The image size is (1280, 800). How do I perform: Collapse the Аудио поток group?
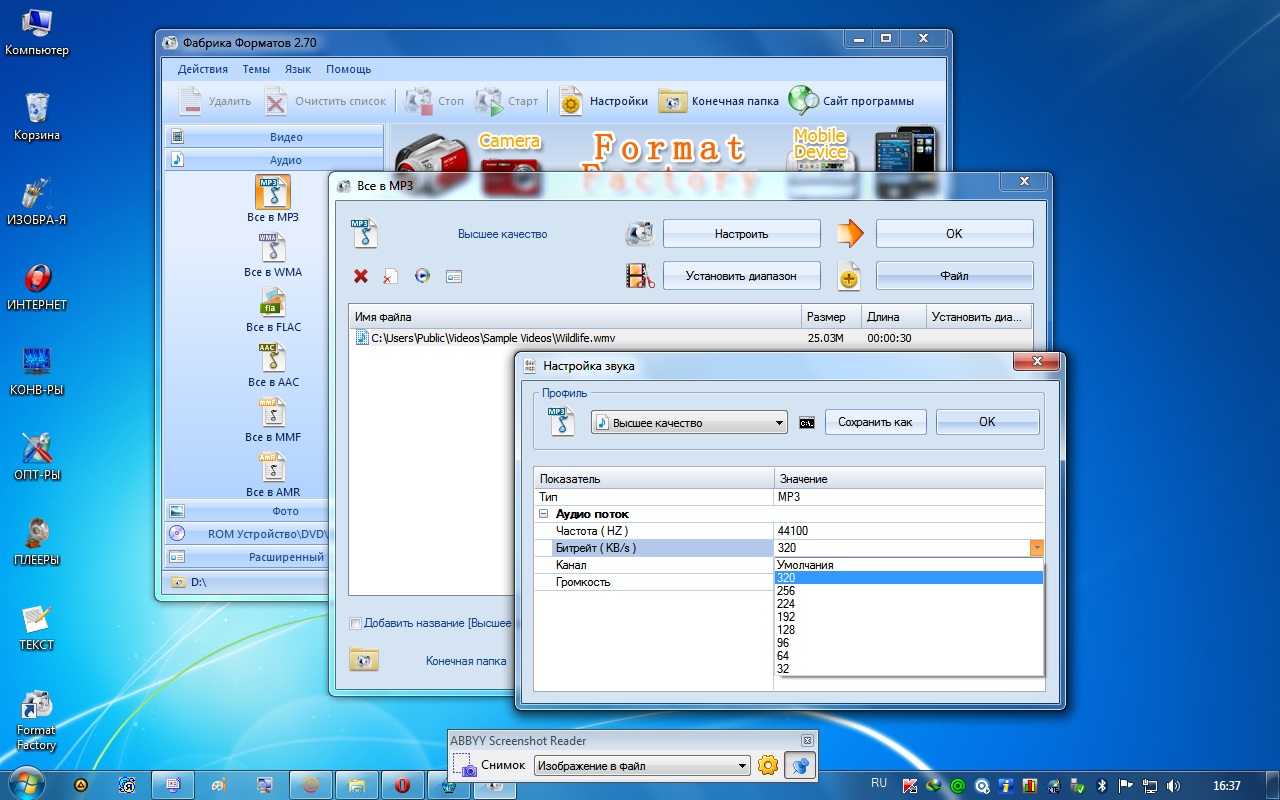(544, 514)
